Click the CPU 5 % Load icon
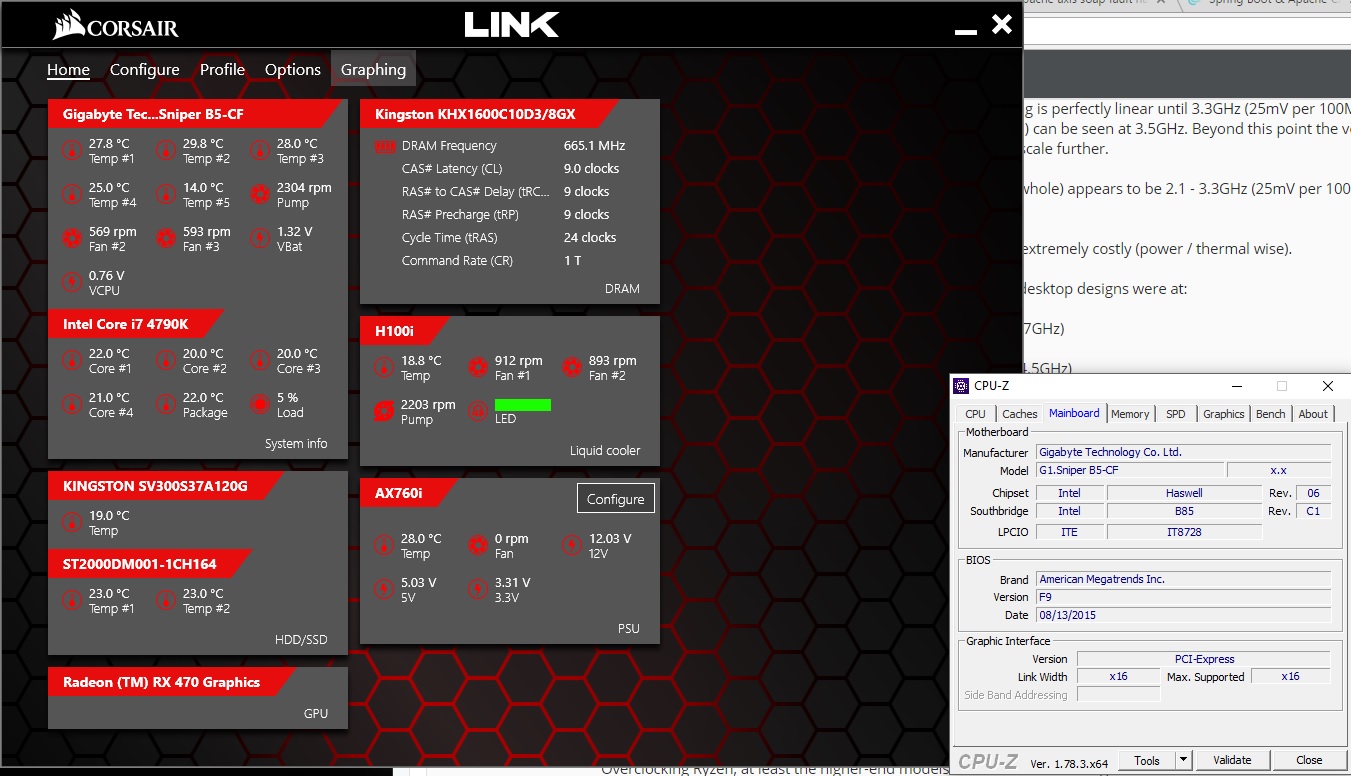The width and height of the screenshot is (1351, 776). [x=260, y=404]
